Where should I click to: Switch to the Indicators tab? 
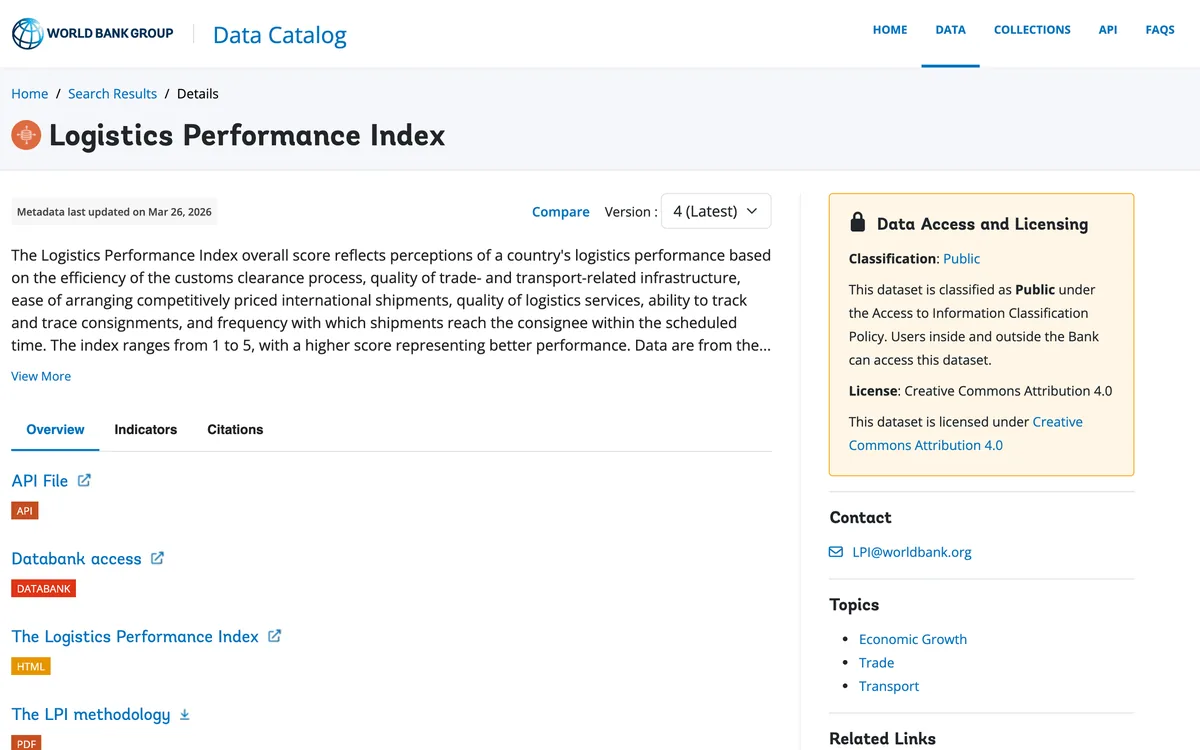pos(146,429)
